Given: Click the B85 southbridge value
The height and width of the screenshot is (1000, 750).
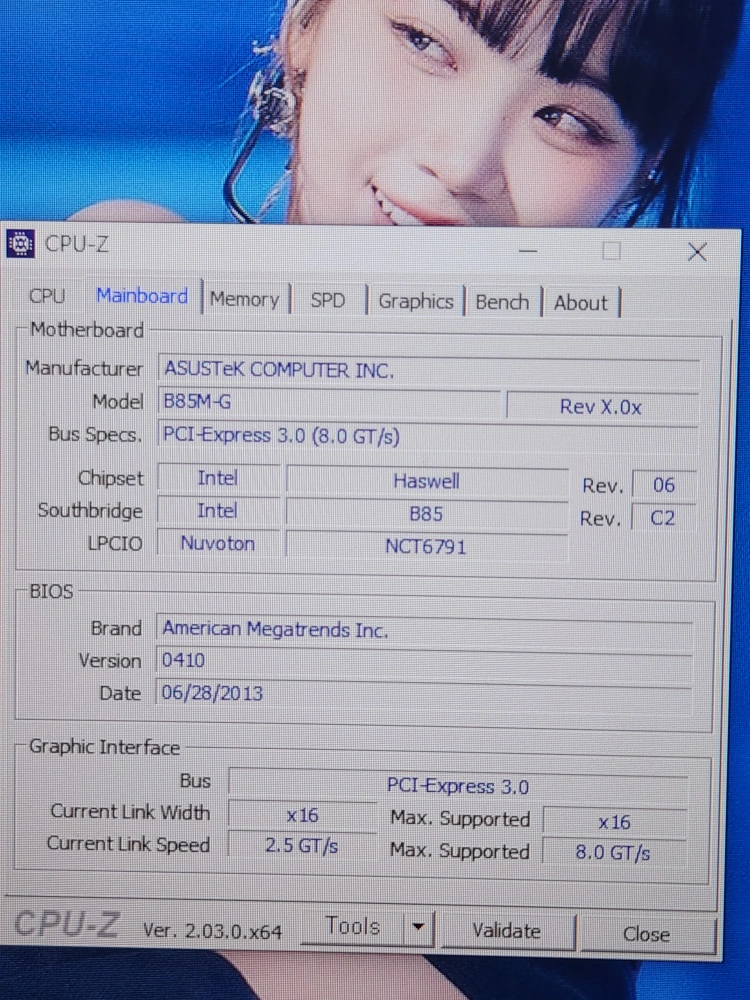Looking at the screenshot, I should pyautogui.click(x=427, y=514).
